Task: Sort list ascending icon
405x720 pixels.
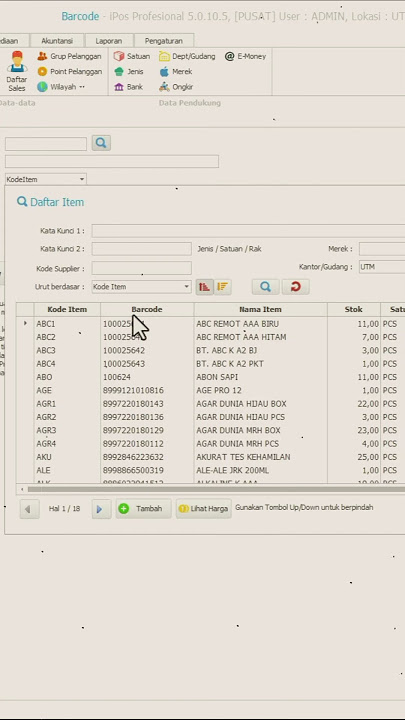Action: click(x=204, y=287)
